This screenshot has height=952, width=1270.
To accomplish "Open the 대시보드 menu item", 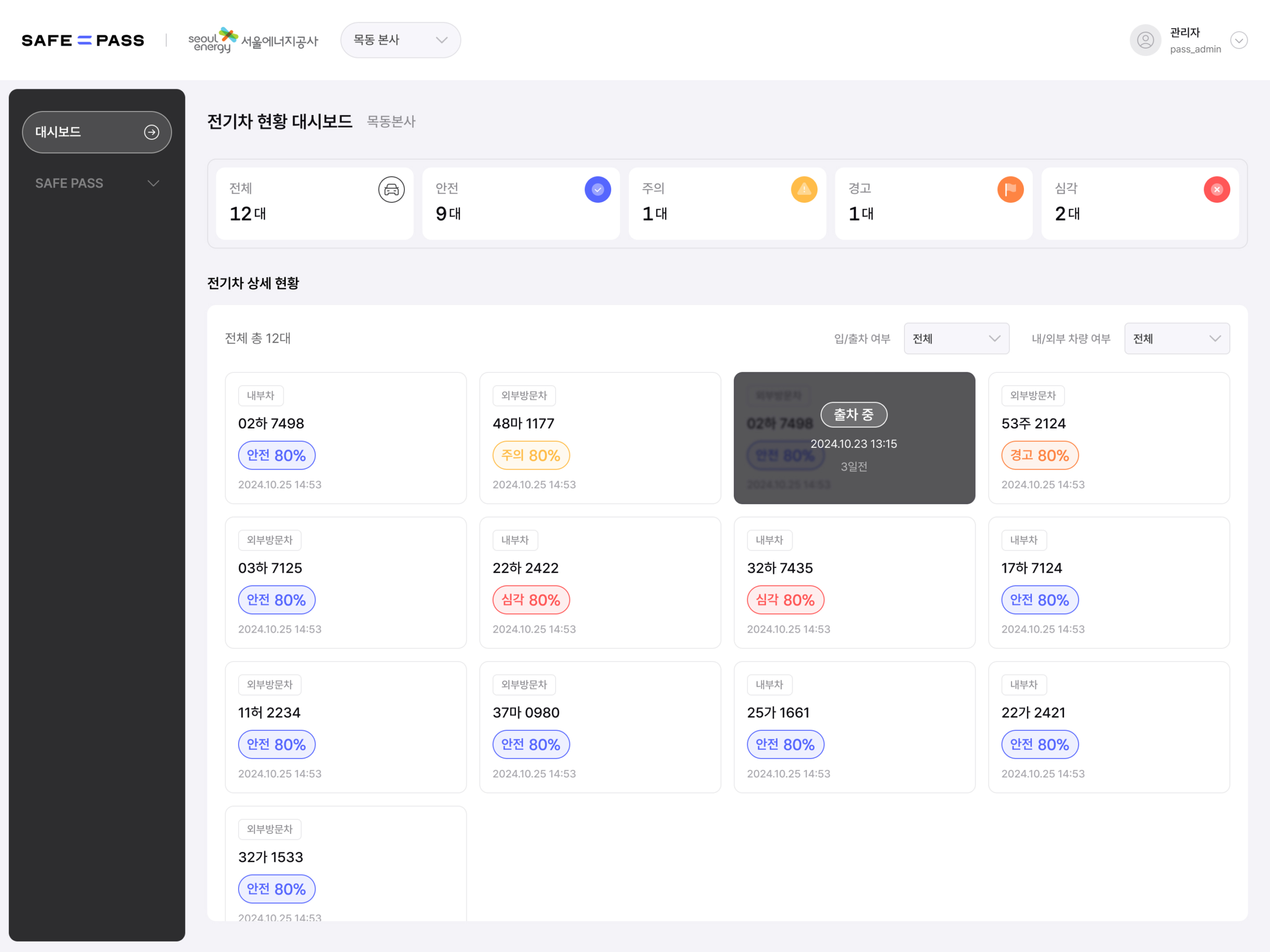I will [x=96, y=132].
